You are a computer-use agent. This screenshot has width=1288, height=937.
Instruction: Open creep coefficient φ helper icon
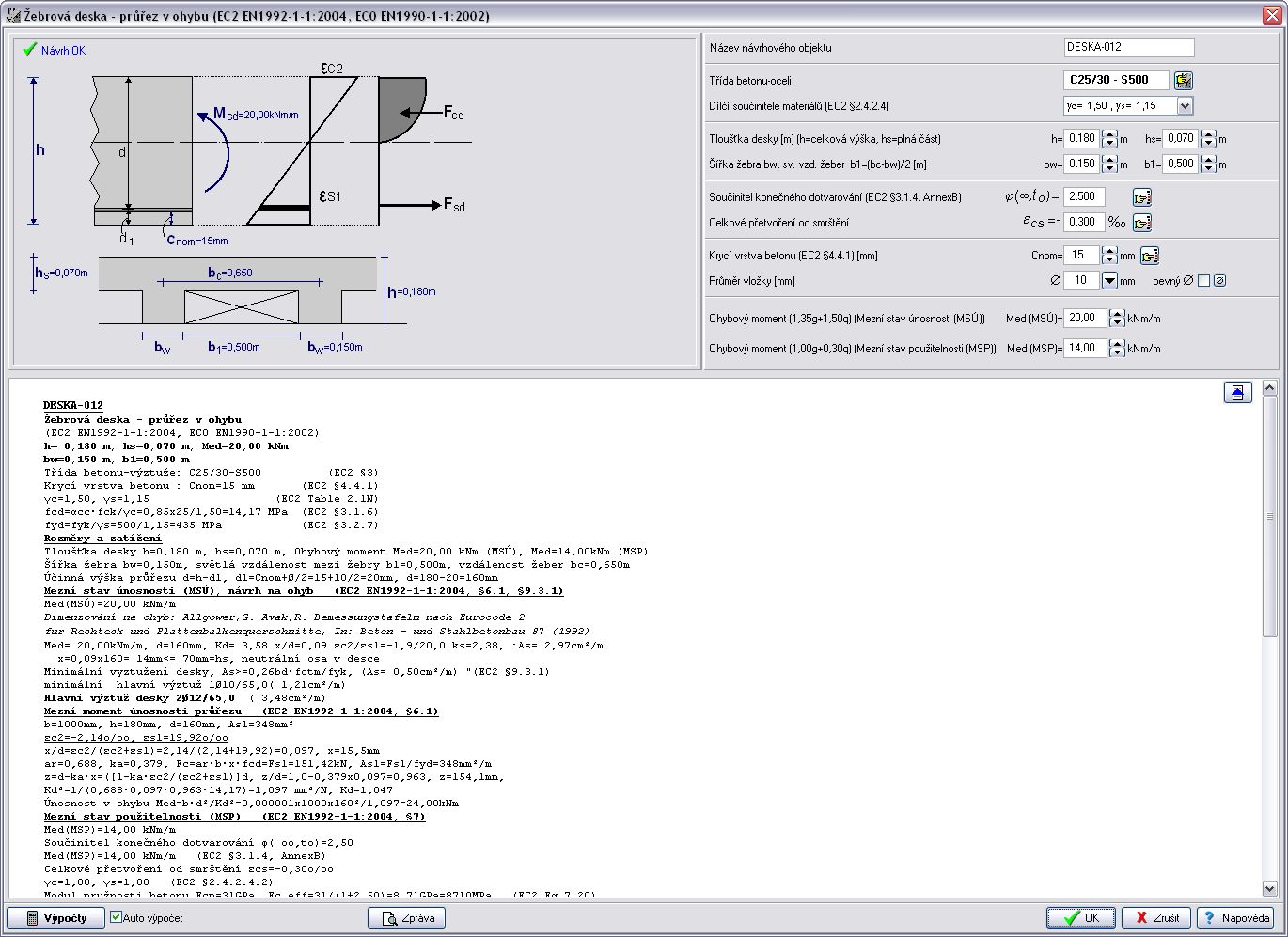(1141, 197)
